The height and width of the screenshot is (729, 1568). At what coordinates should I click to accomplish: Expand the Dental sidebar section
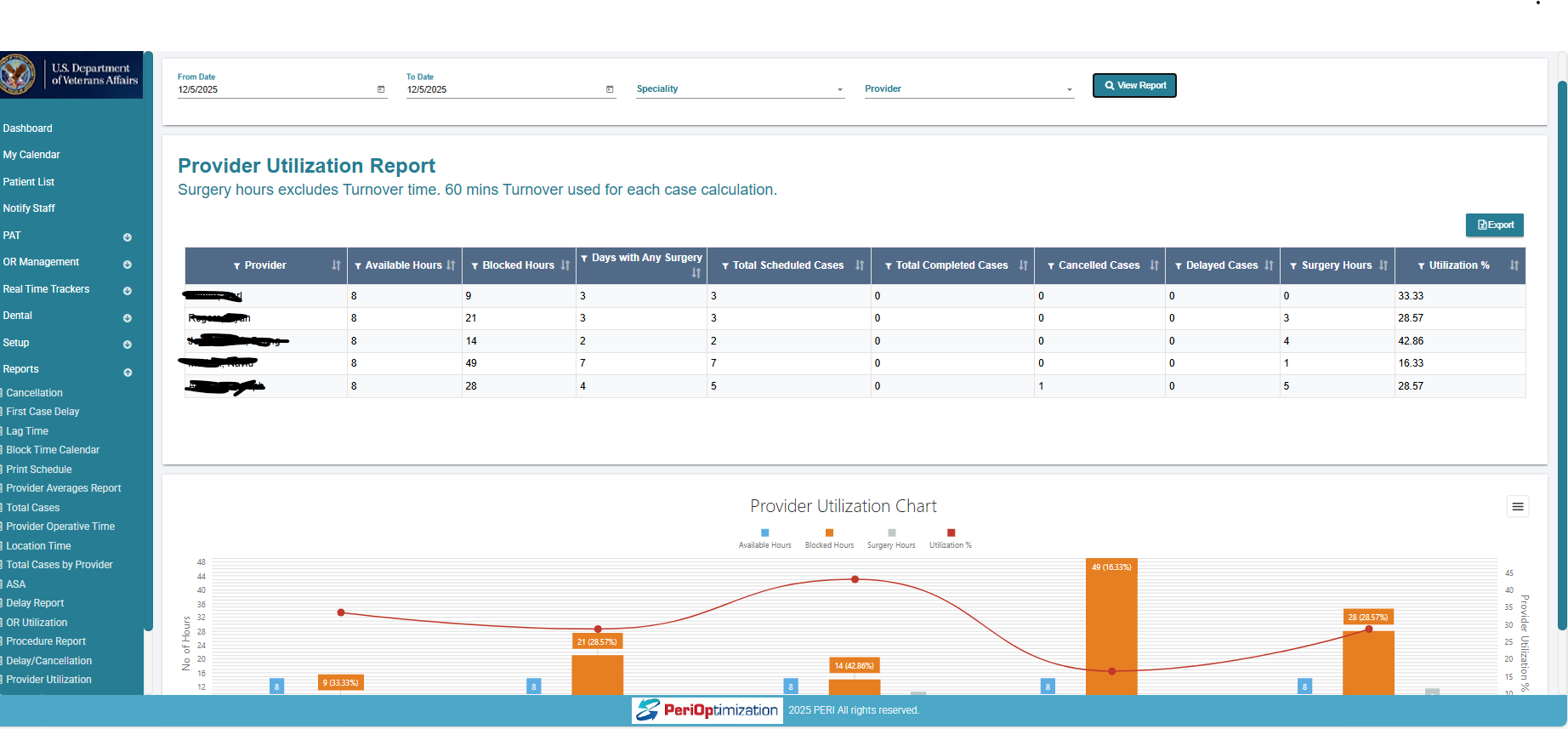pyautogui.click(x=128, y=318)
